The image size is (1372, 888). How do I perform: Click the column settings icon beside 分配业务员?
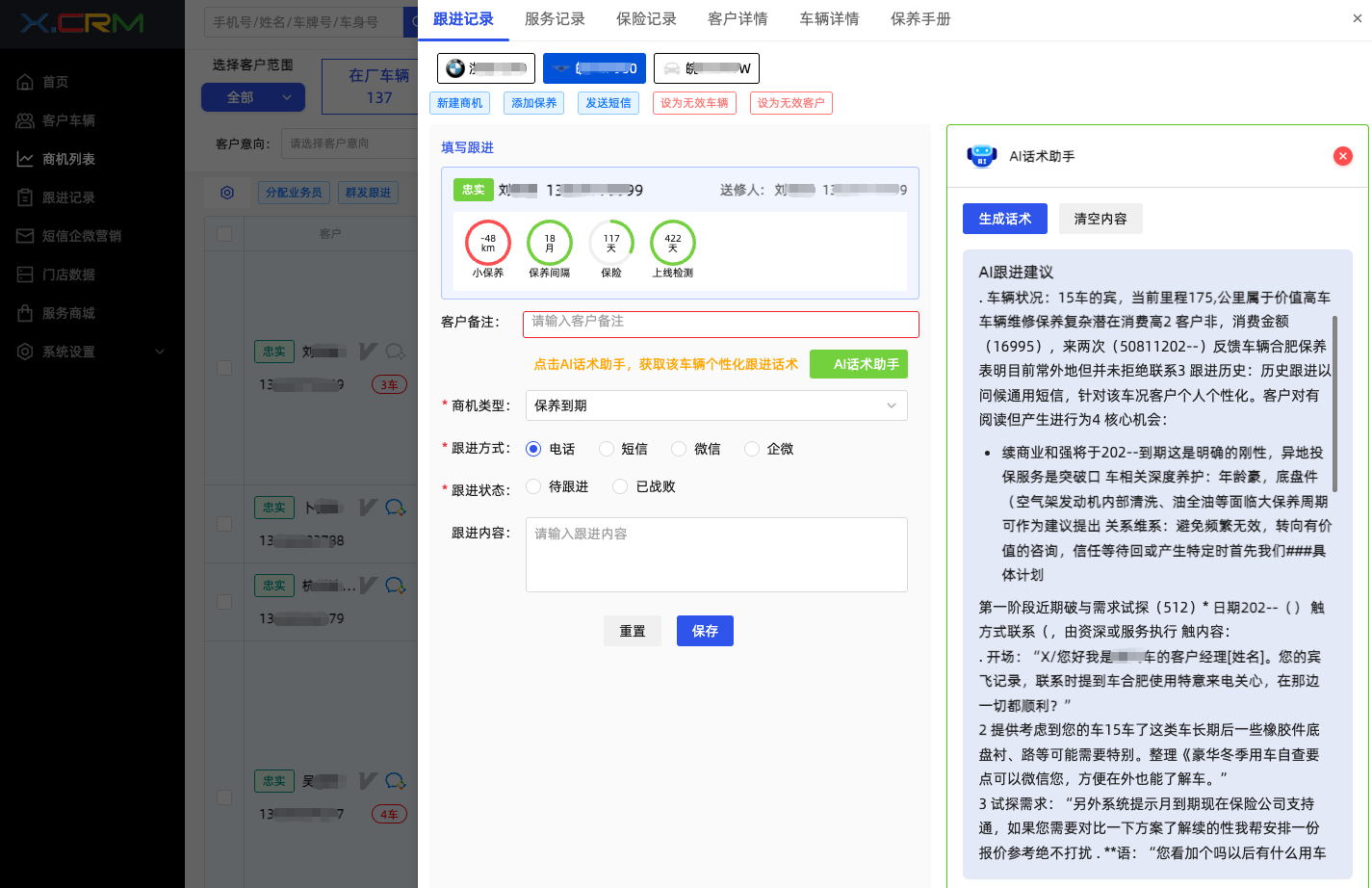click(227, 193)
